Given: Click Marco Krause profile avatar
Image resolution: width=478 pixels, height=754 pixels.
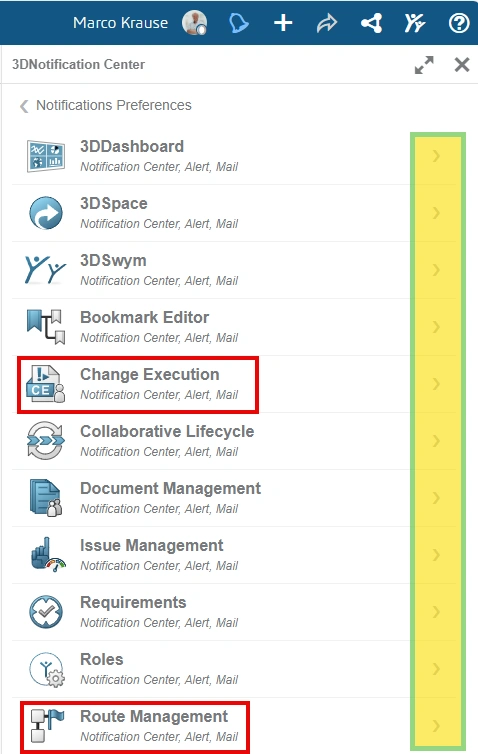Looking at the screenshot, I should point(194,23).
